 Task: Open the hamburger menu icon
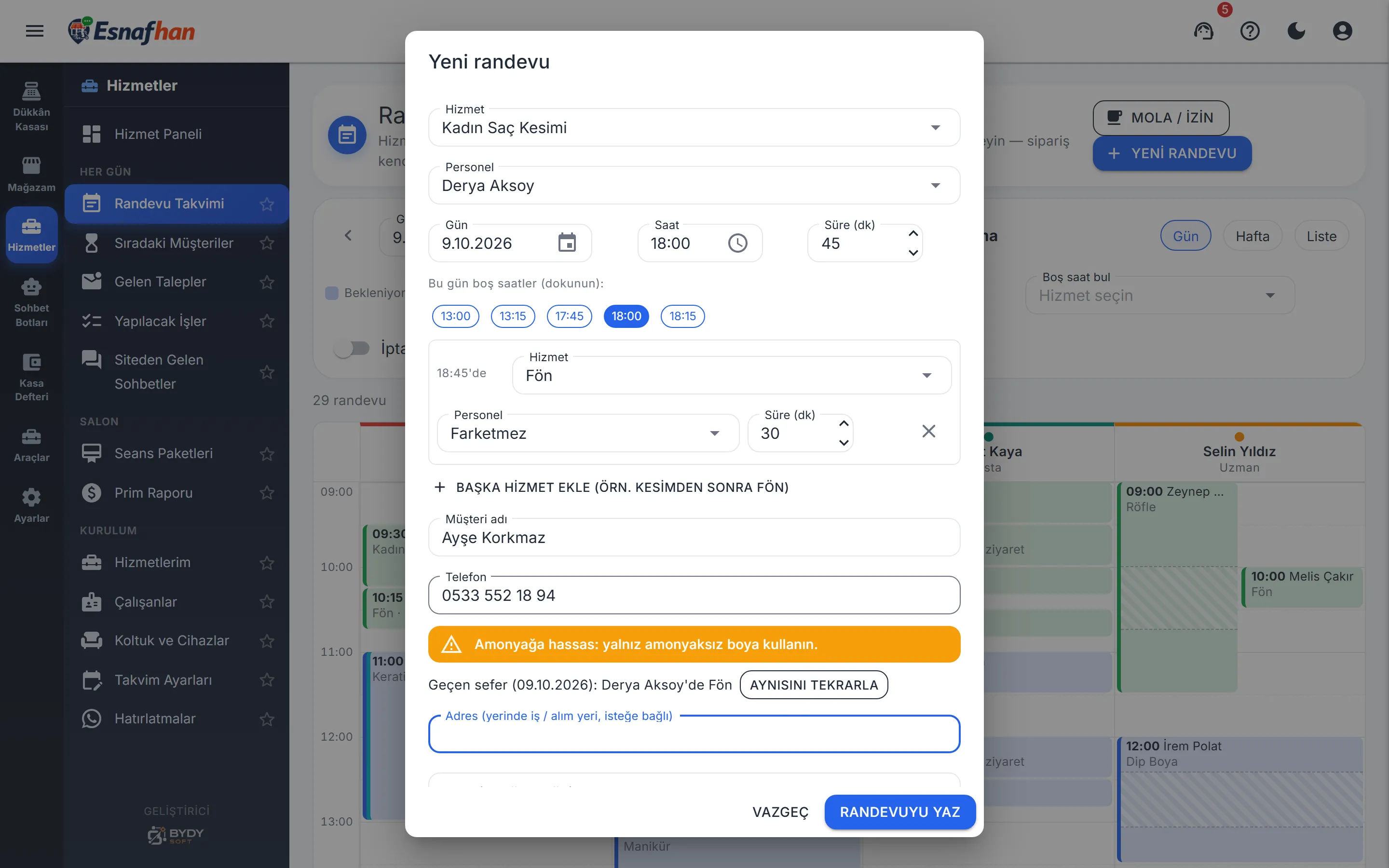(x=34, y=31)
